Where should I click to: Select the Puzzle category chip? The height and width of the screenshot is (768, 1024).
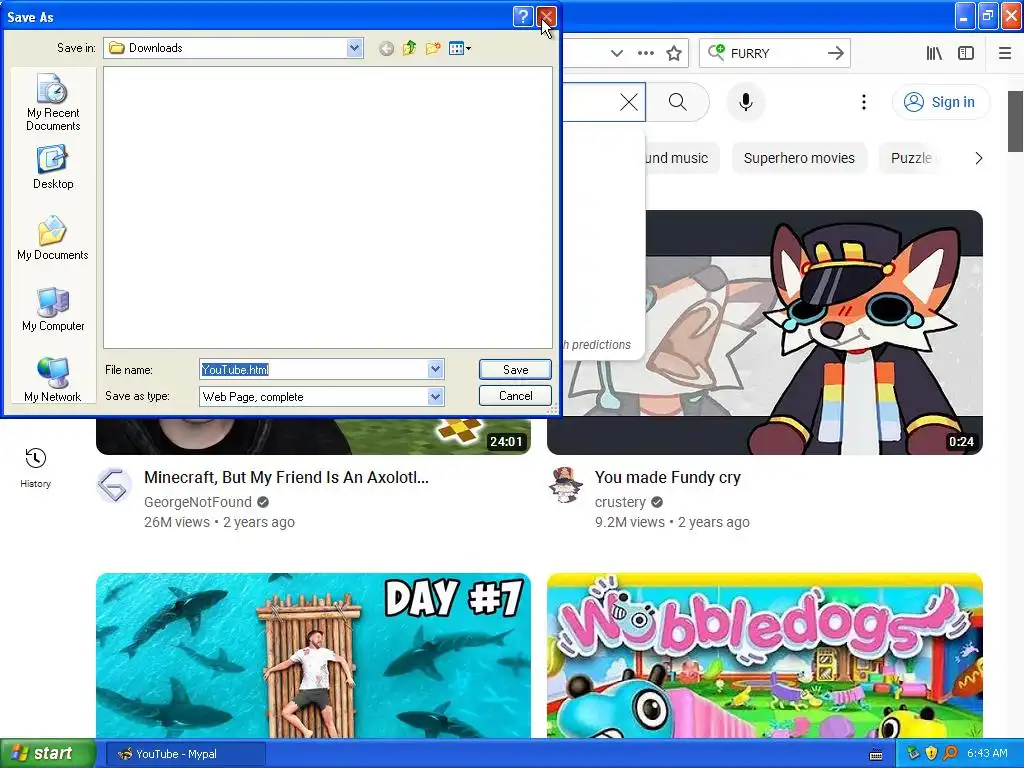911,158
